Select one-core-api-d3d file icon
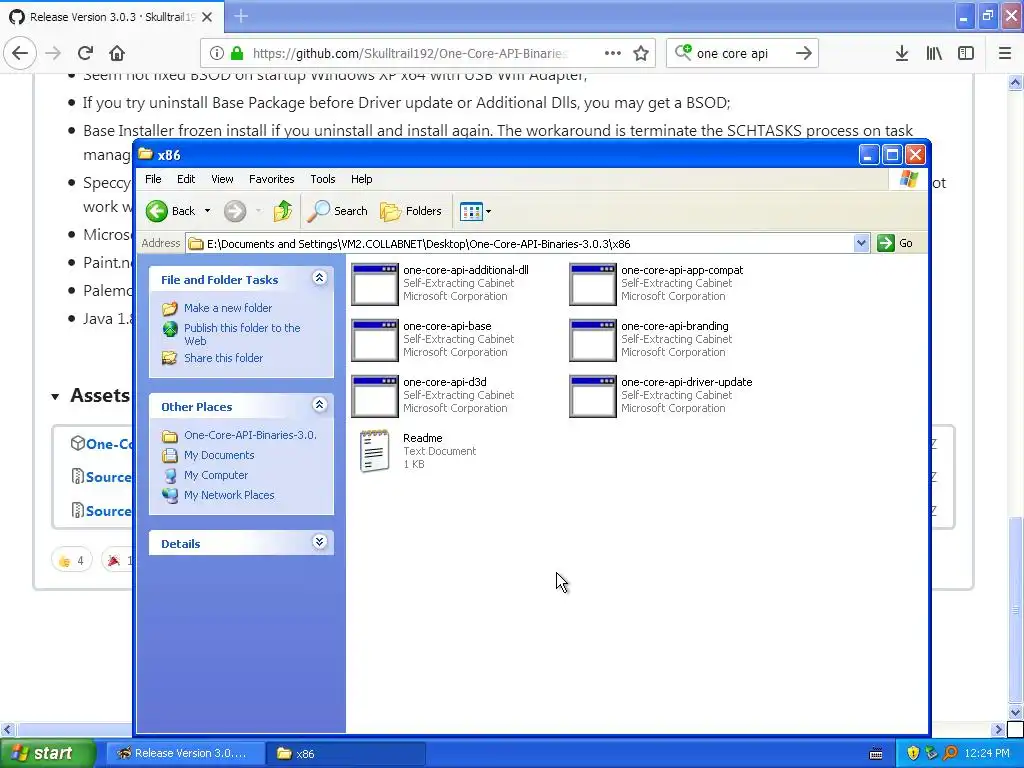Viewport: 1024px width, 768px height. (375, 396)
